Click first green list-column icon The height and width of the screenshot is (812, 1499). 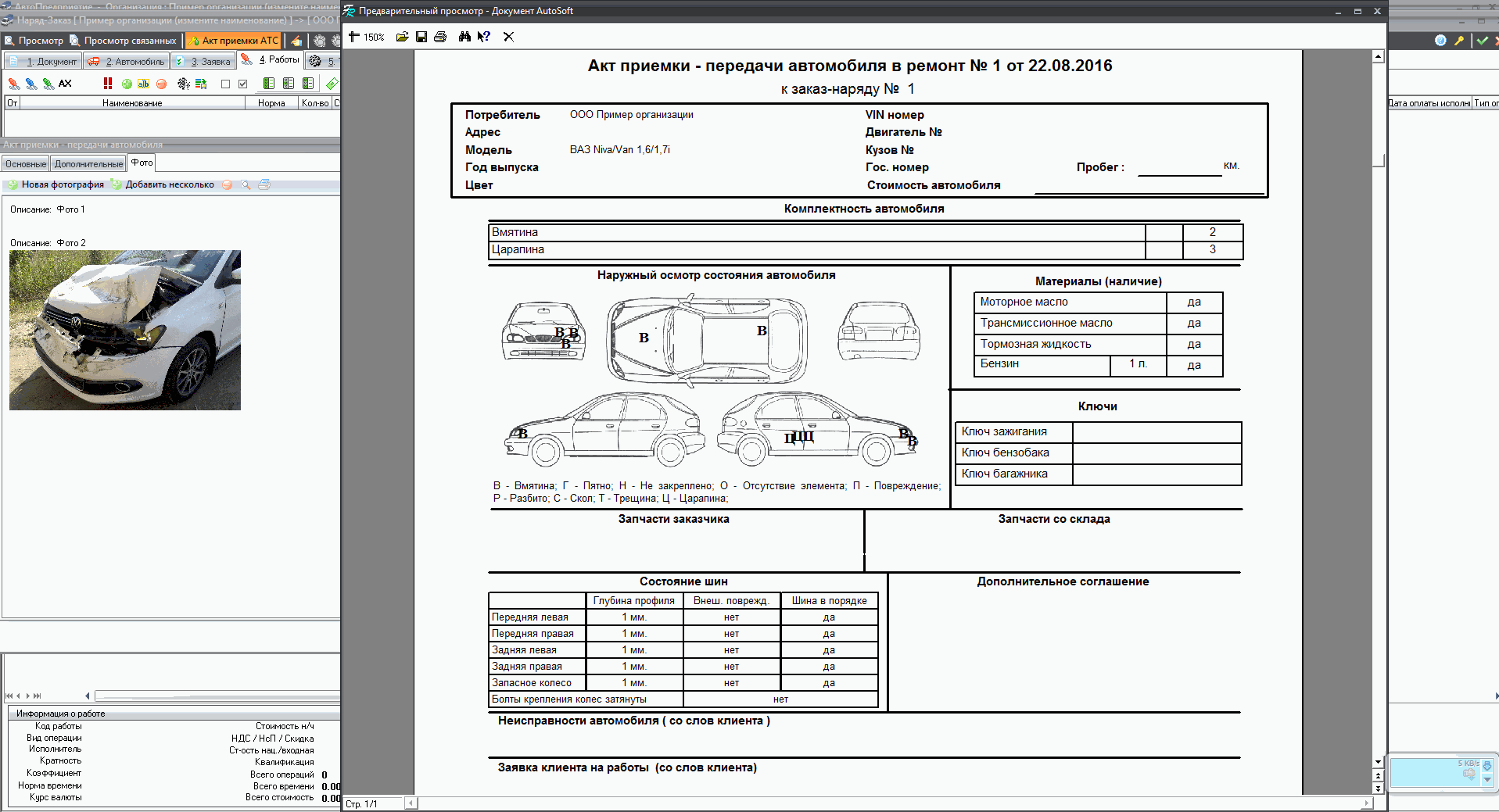269,84
